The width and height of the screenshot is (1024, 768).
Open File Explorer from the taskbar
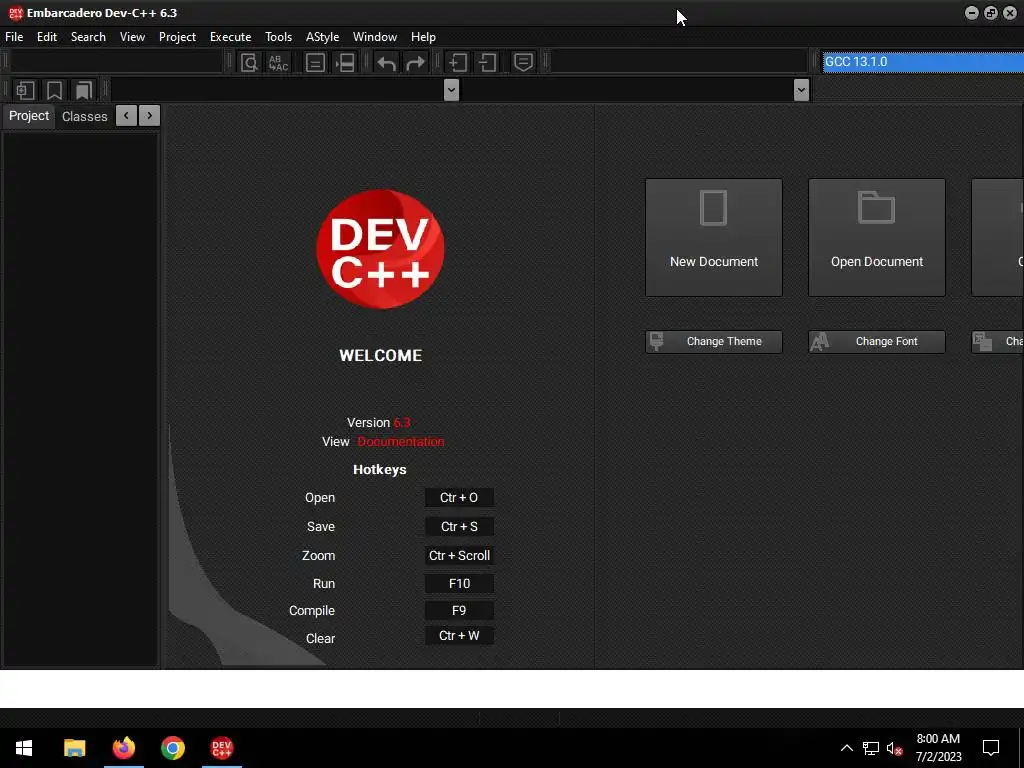[x=74, y=748]
